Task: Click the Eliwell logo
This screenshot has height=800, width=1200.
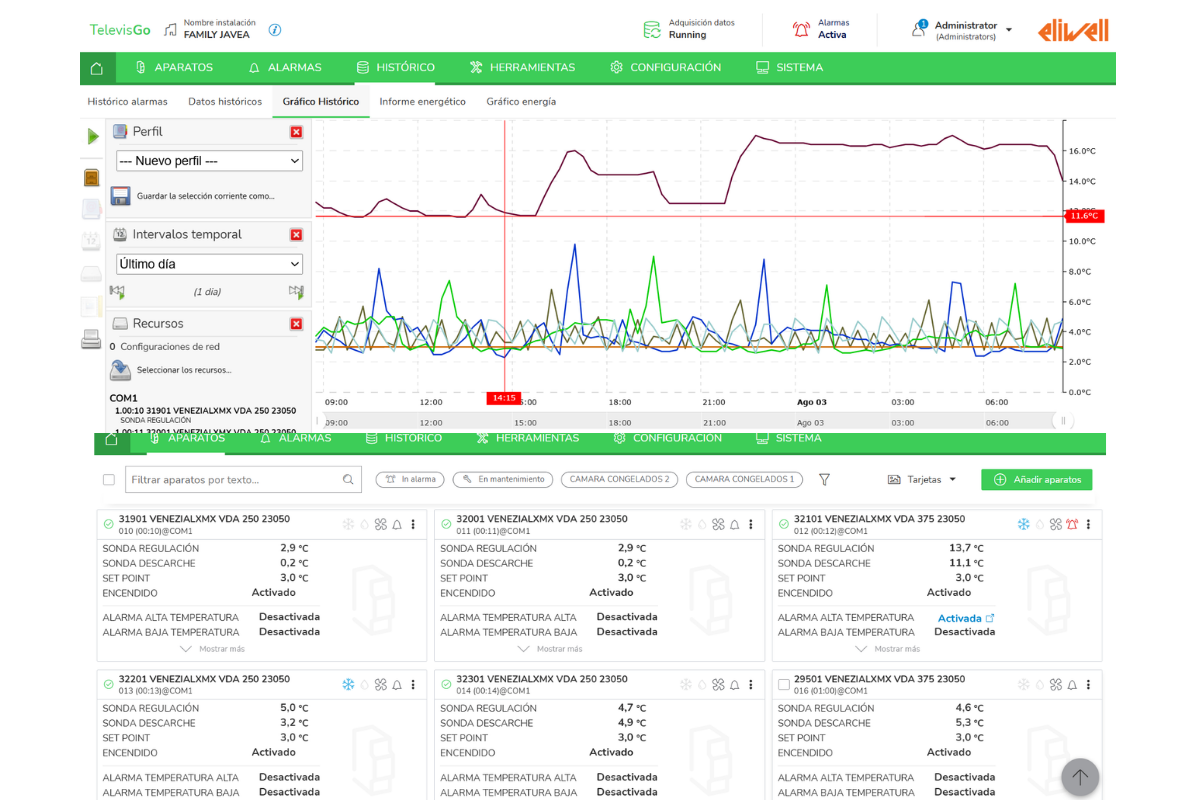Action: coord(1073,30)
